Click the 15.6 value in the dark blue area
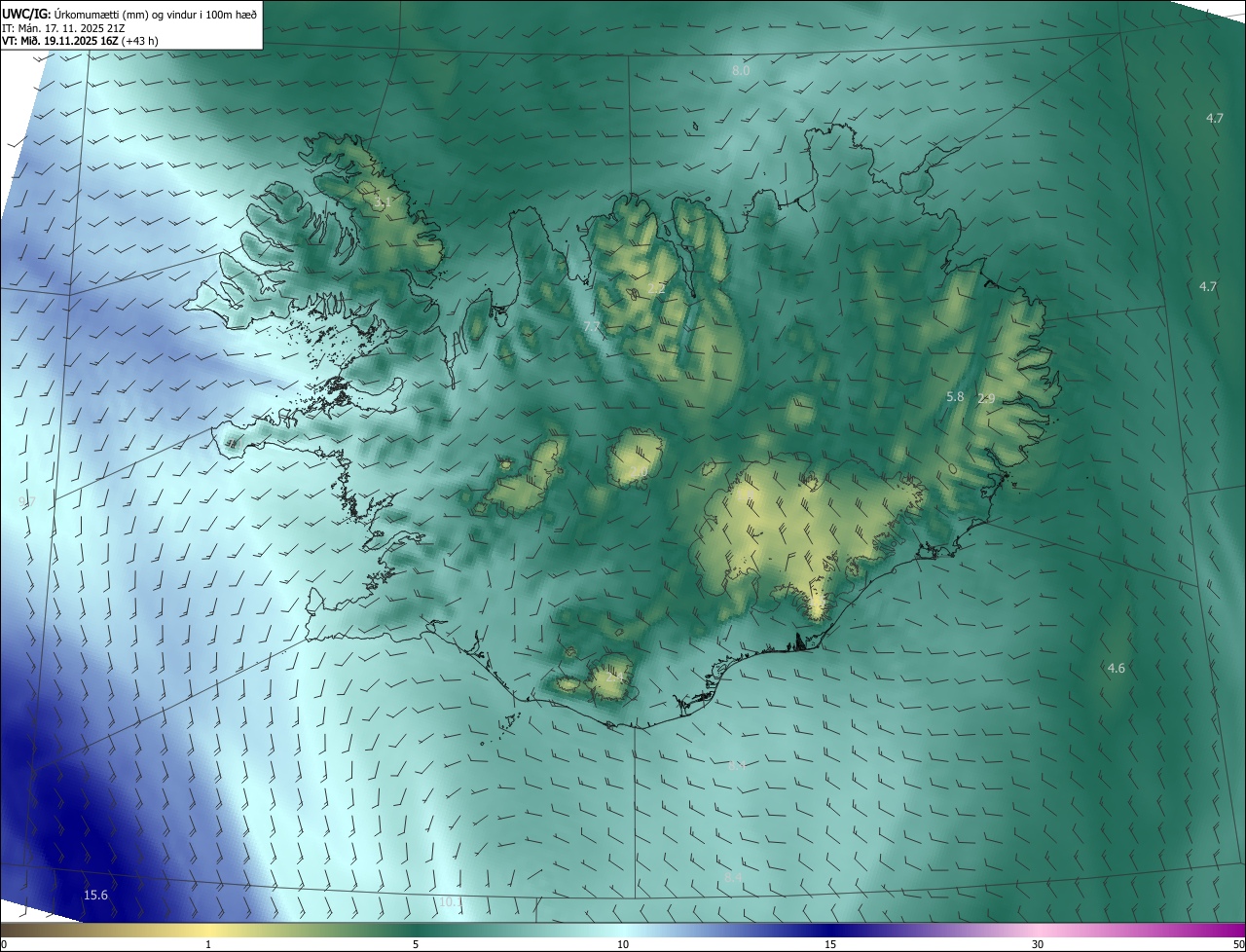Screen dimensions: 1246x952 95,896
